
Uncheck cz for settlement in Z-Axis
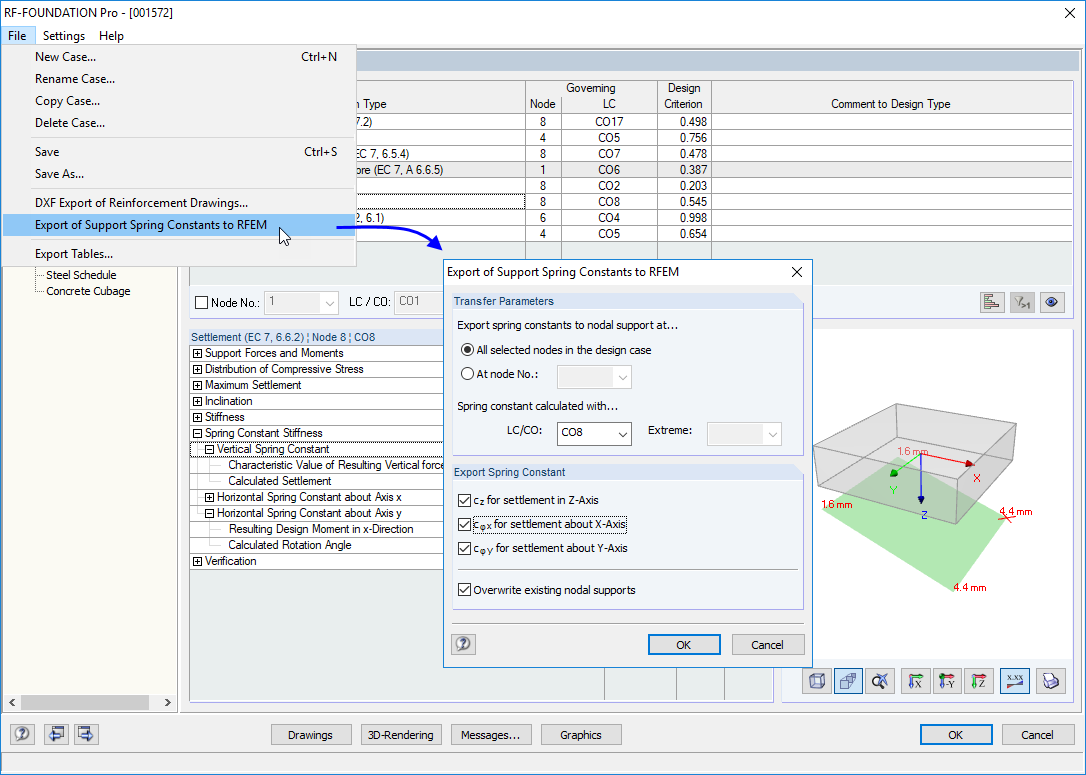465,503
